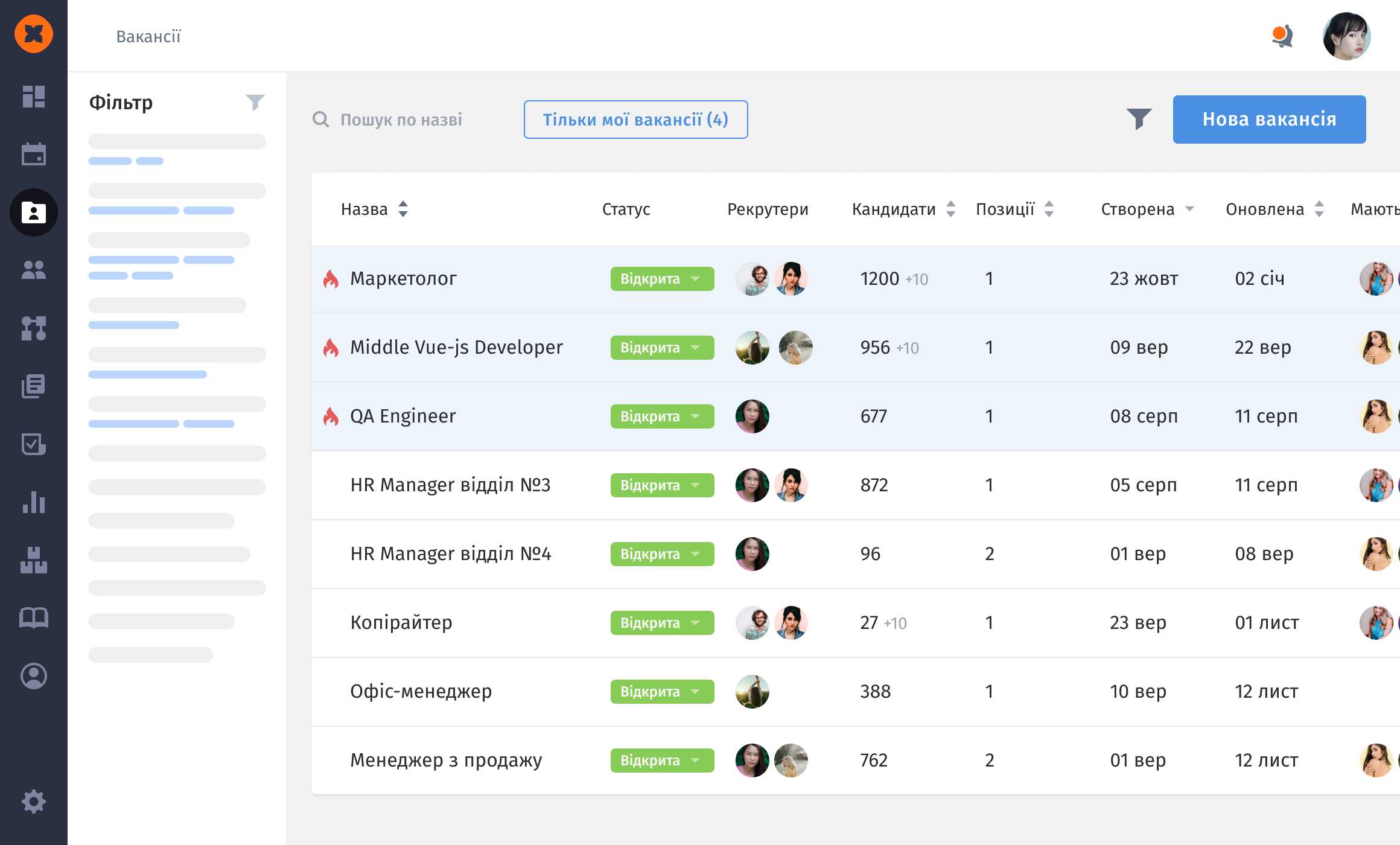Sort by Створена column arrow
Screen dimensions: 1400x845
(1189, 209)
